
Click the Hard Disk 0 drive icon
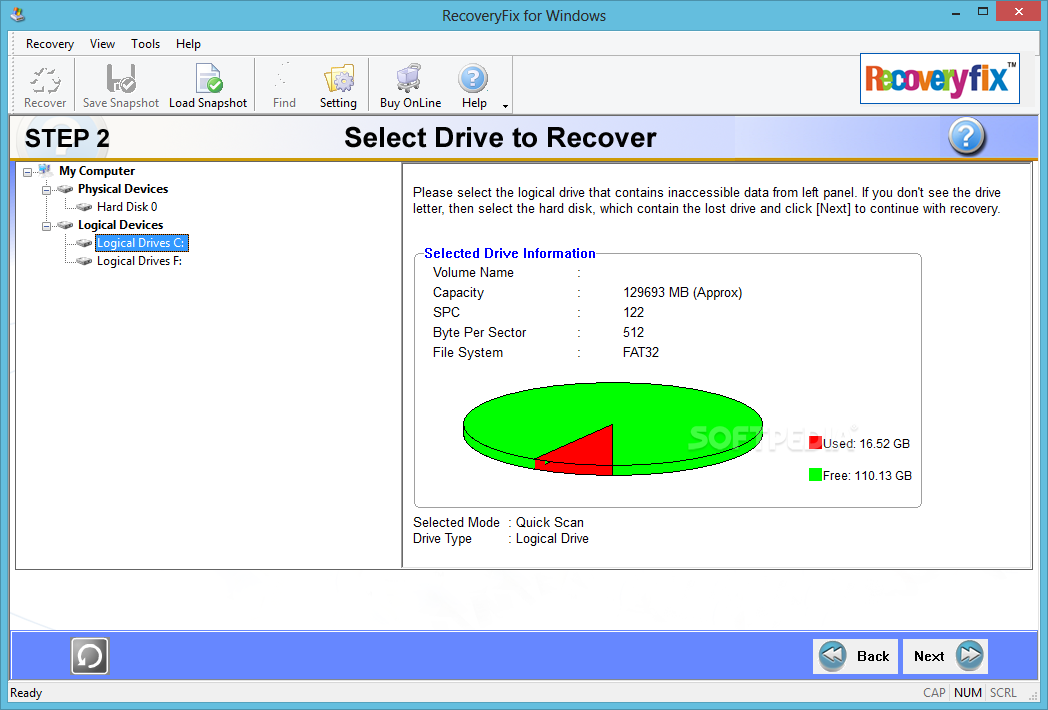(84, 207)
